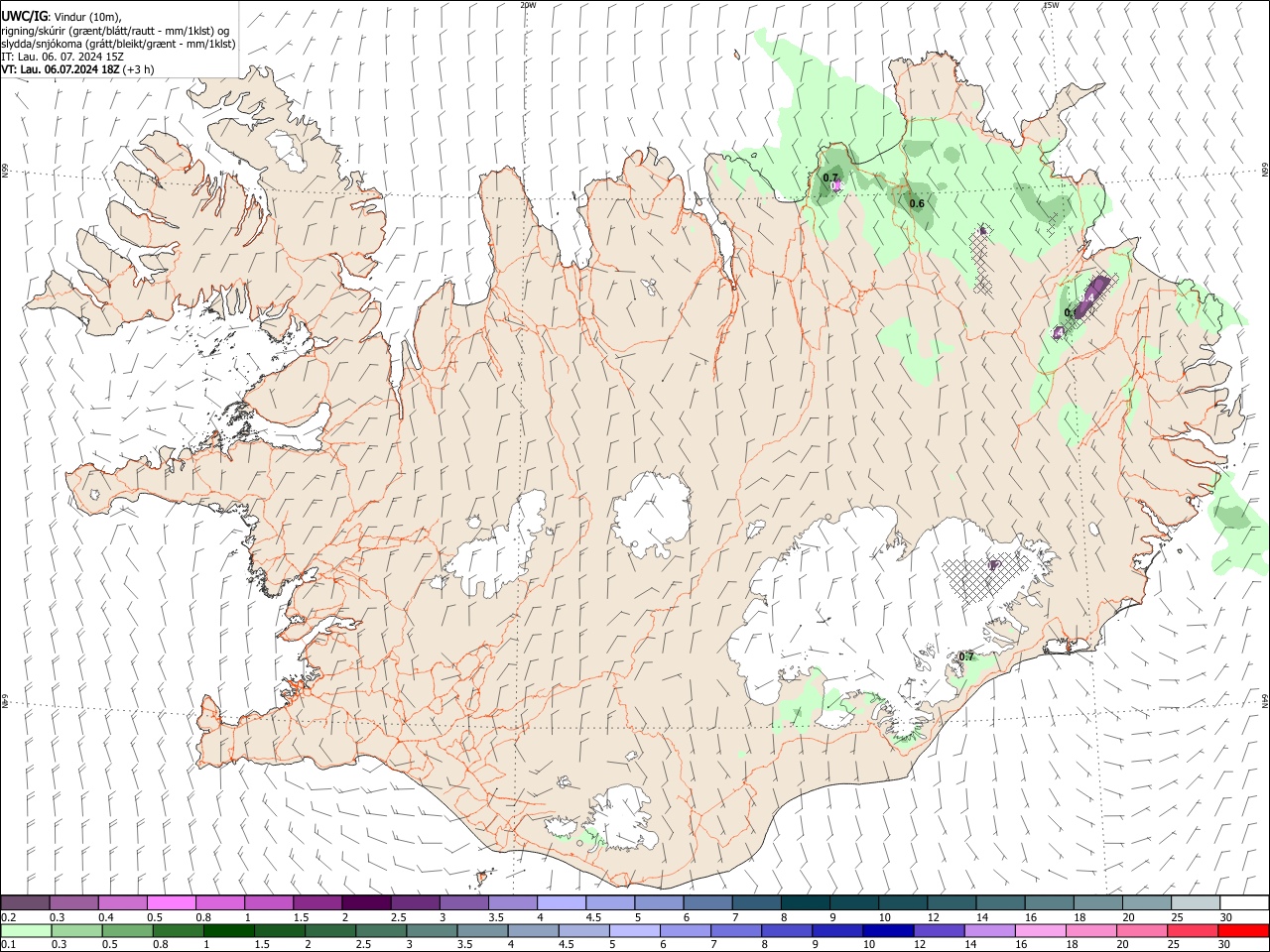Select the IT: Lau. 06. 07. 2024 15Z line
Viewport: 1270px width, 952px height.
[x=63, y=57]
